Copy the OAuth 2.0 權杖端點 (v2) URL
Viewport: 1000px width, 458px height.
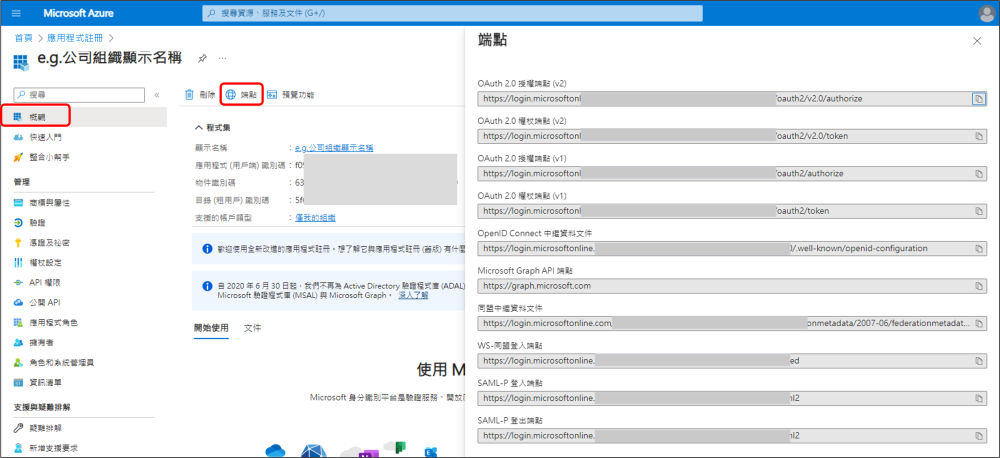[x=978, y=136]
